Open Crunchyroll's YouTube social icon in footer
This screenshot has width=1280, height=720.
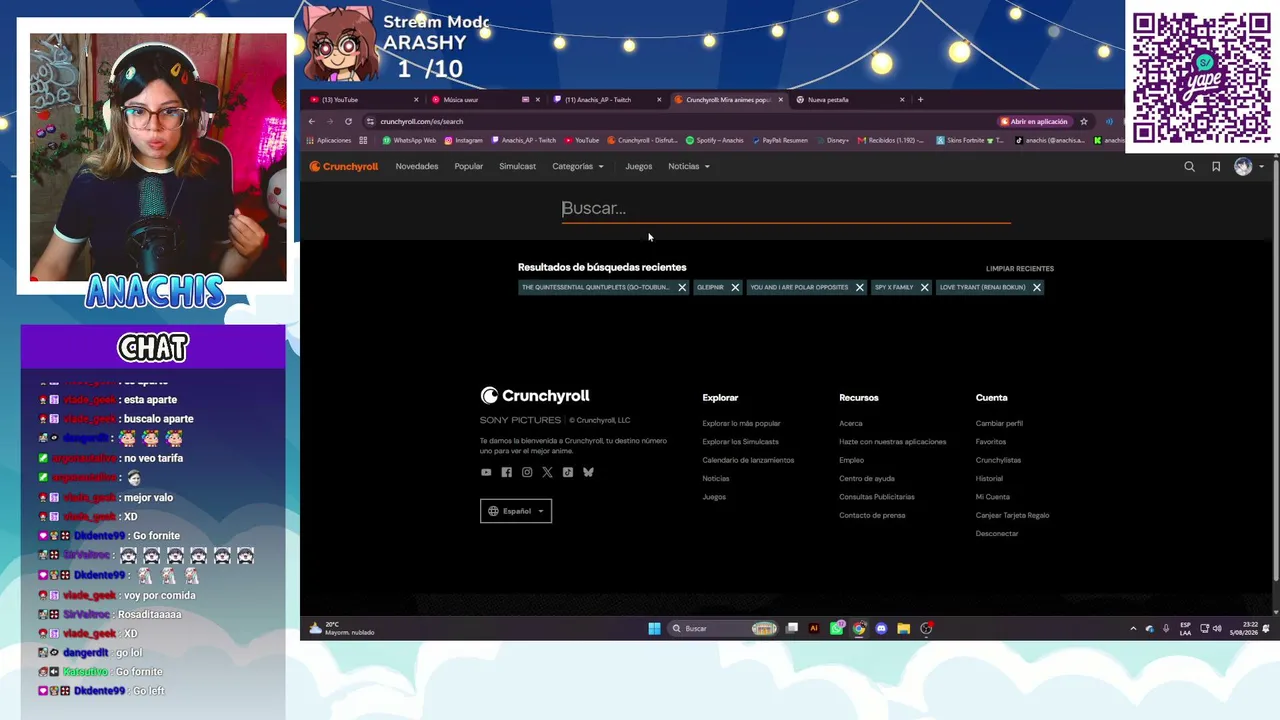pyautogui.click(x=486, y=472)
